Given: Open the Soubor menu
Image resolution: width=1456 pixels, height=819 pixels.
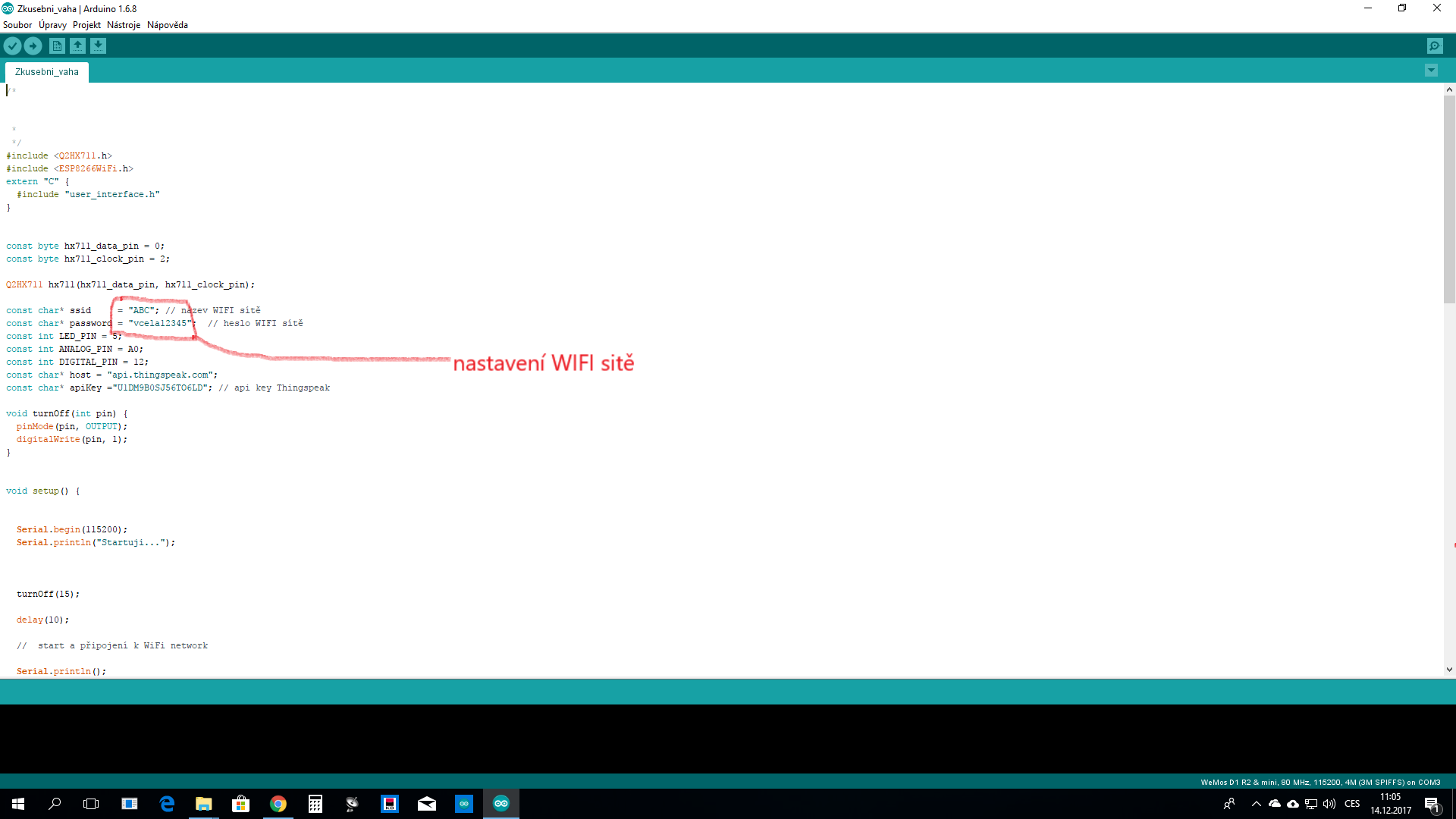Looking at the screenshot, I should point(17,25).
